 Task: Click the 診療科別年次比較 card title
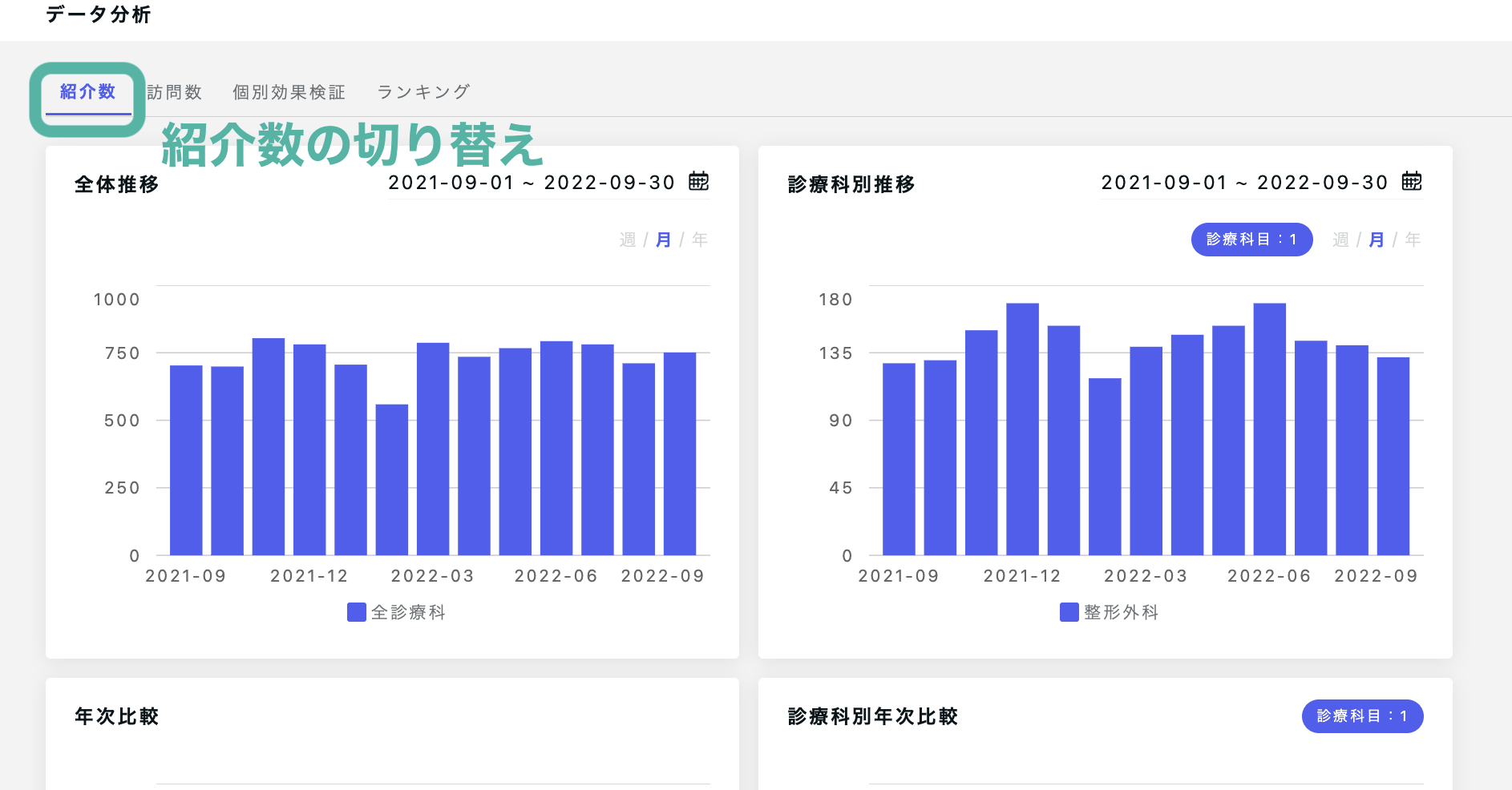pos(873,716)
